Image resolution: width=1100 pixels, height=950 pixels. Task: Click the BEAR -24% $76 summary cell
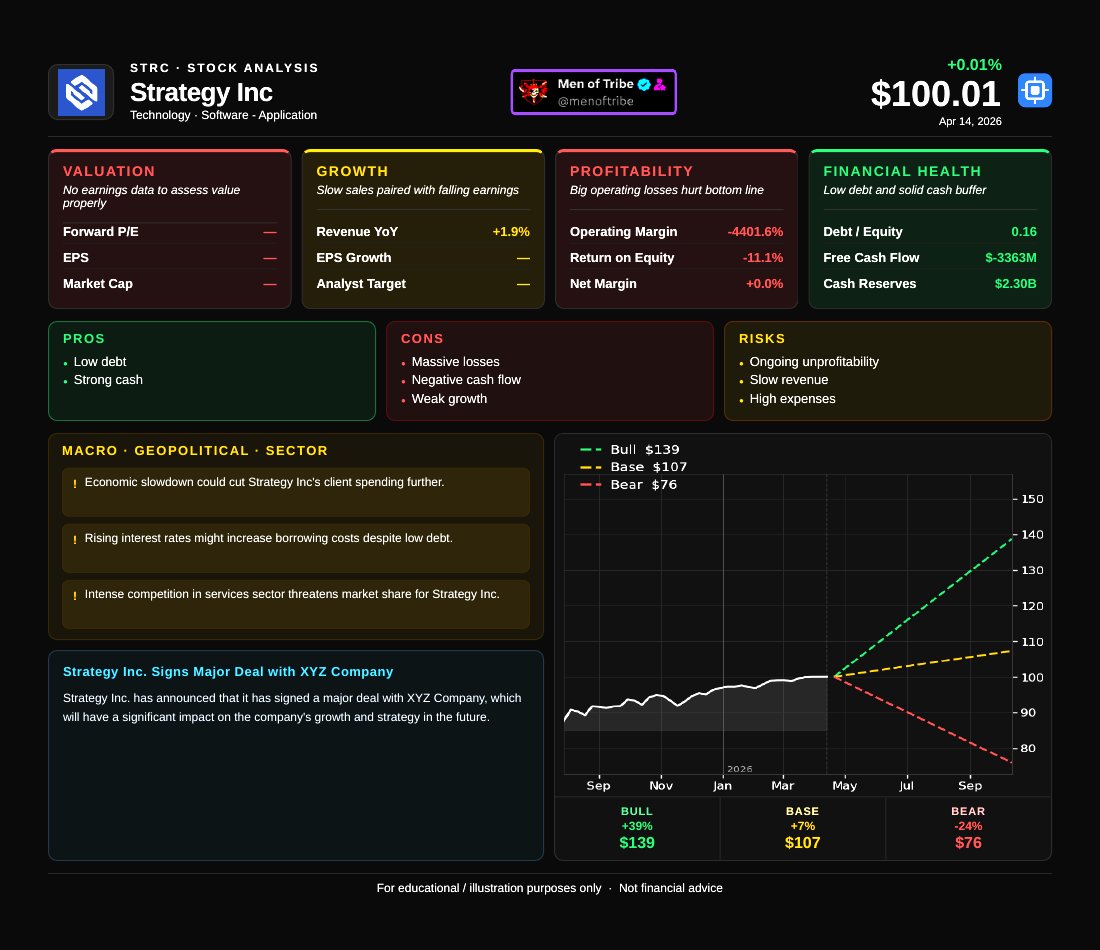[968, 829]
